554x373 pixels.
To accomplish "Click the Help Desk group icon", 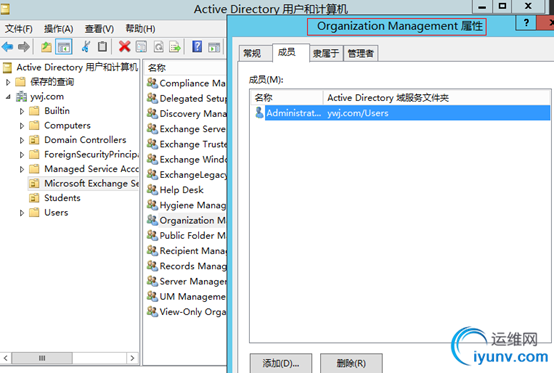I will pyautogui.click(x=152, y=190).
